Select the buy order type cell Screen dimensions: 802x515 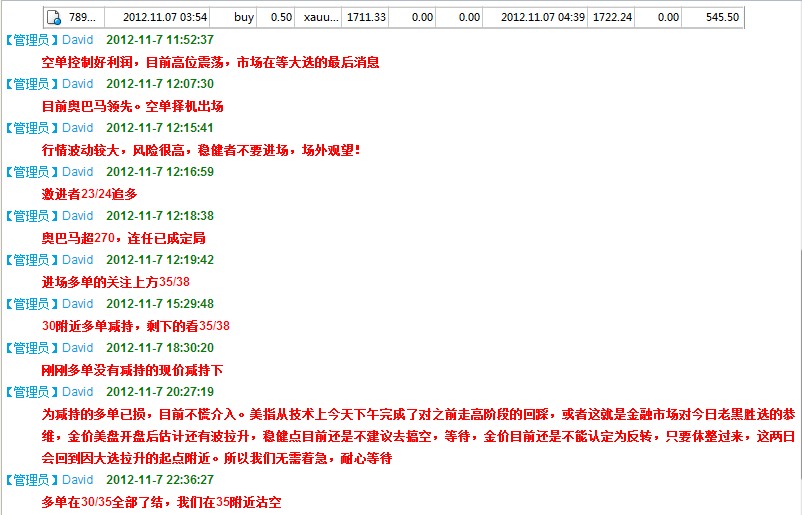243,17
